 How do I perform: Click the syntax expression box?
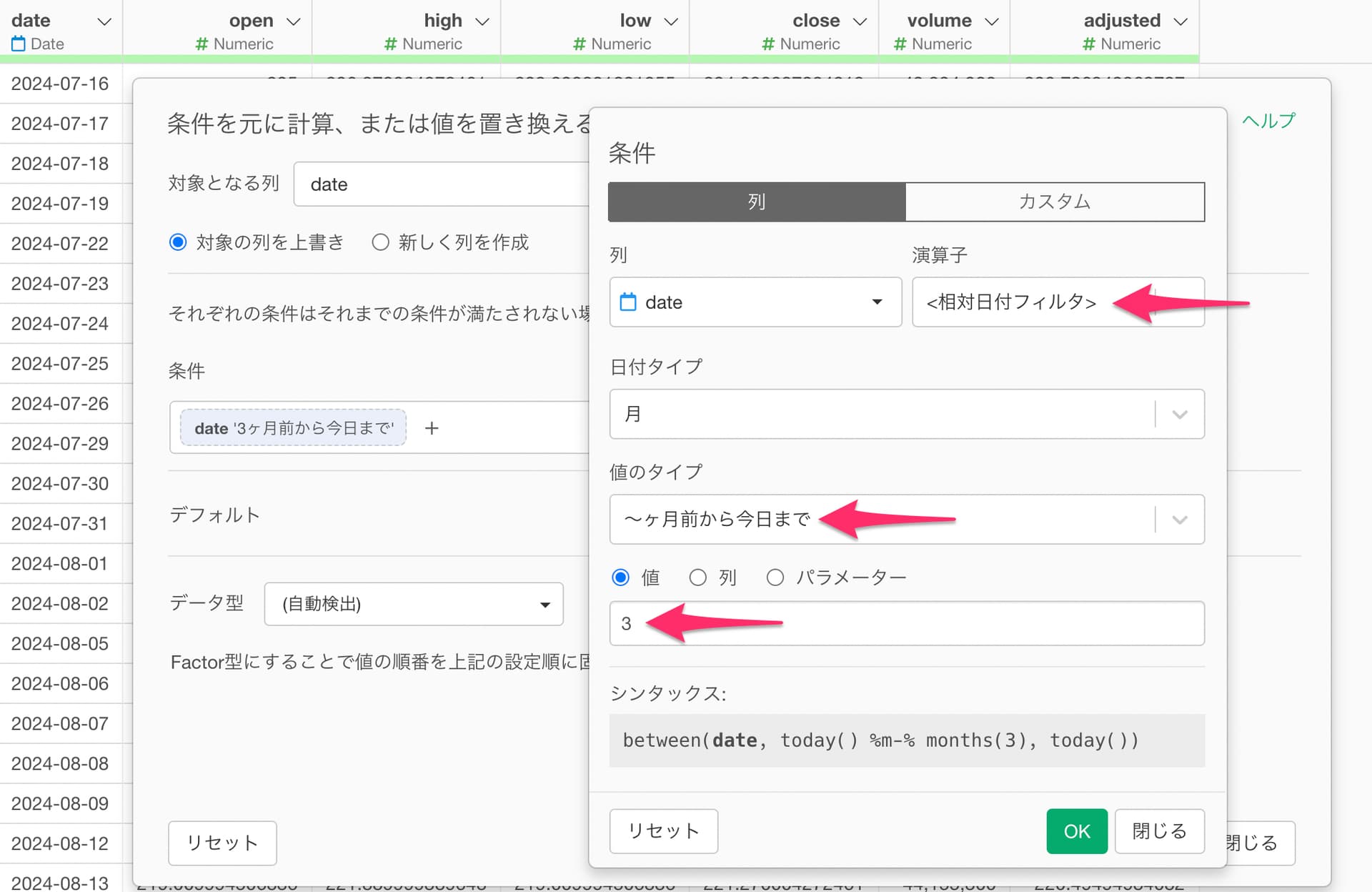point(907,740)
